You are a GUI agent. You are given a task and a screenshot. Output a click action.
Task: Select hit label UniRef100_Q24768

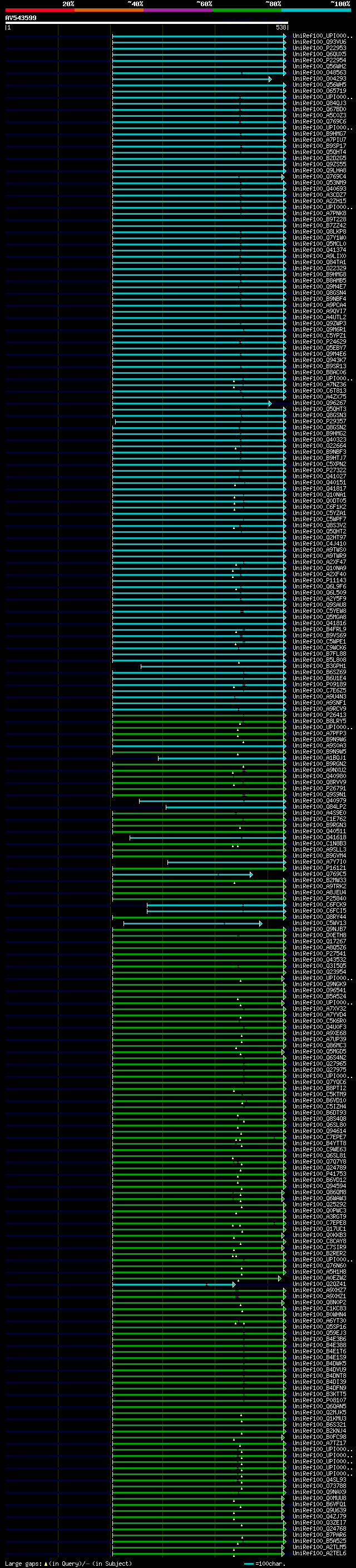pos(319,1529)
